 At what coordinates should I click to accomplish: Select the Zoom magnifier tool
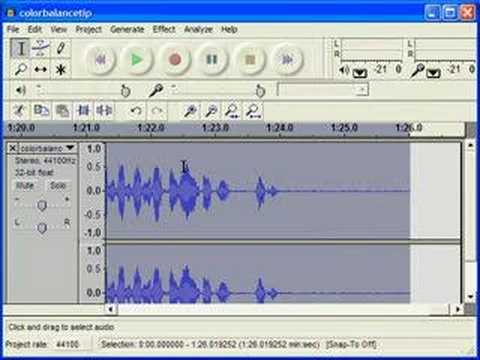pos(21,69)
